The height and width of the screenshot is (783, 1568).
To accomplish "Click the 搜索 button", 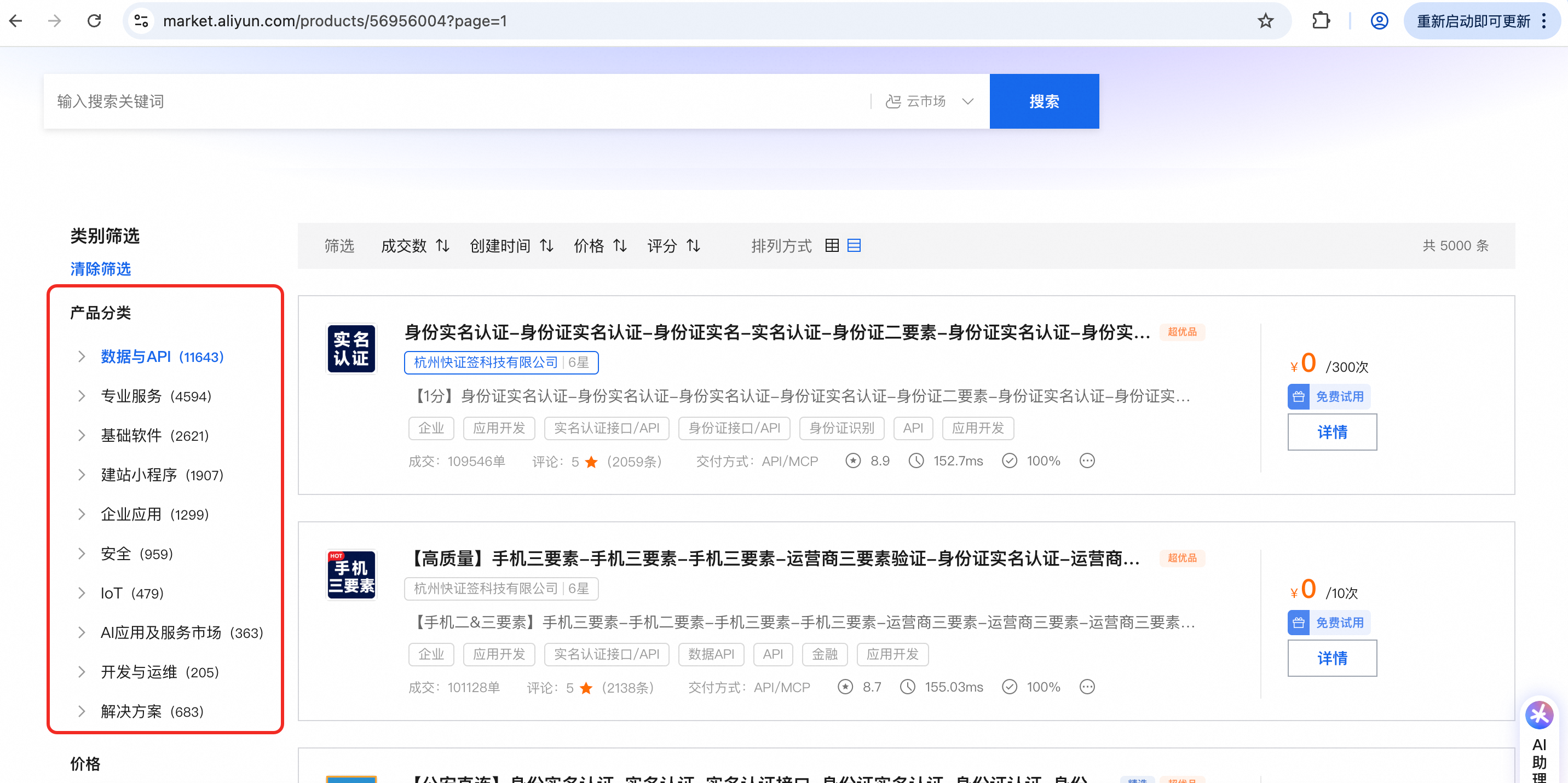I will point(1044,101).
